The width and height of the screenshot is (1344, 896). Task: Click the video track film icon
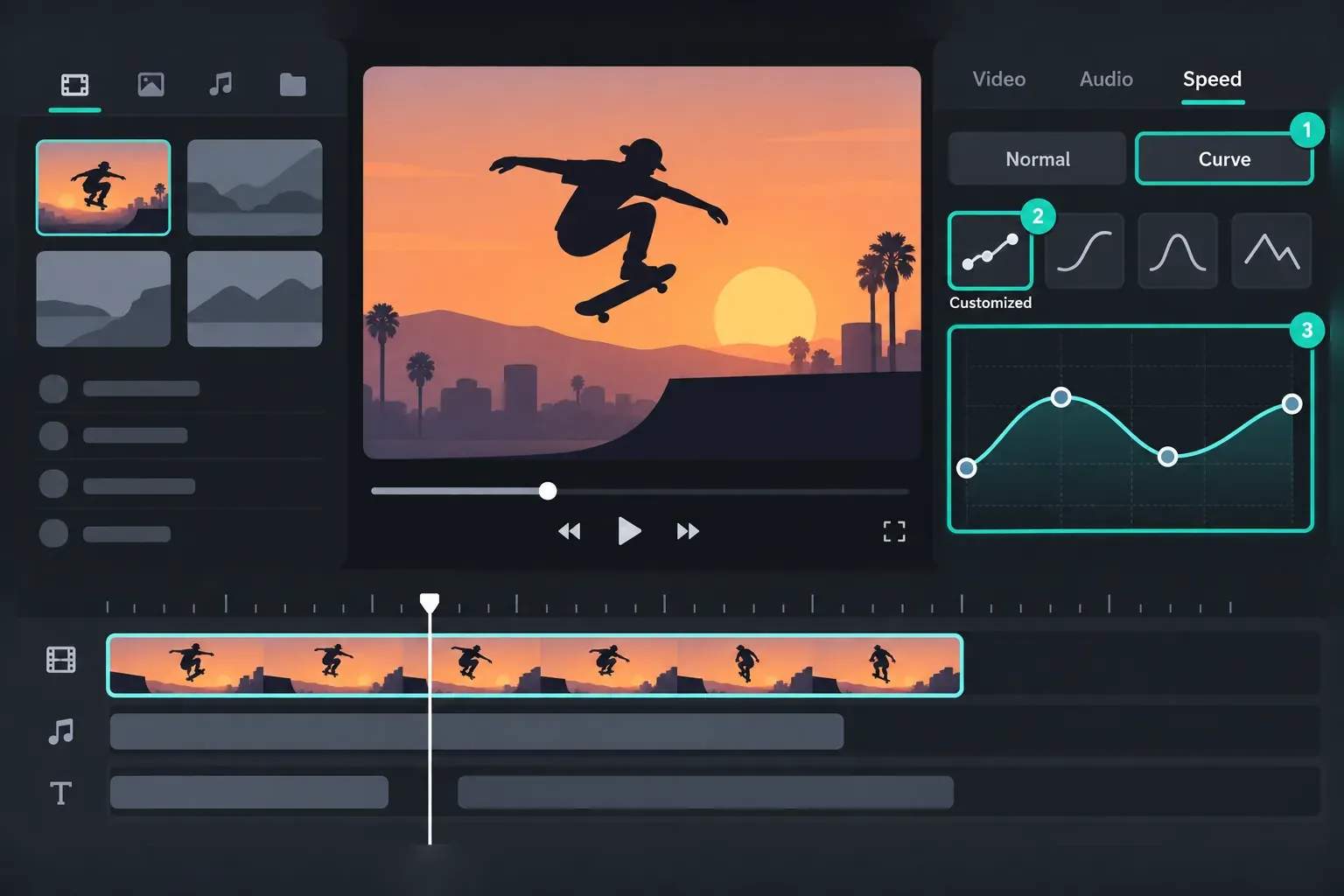click(x=61, y=660)
